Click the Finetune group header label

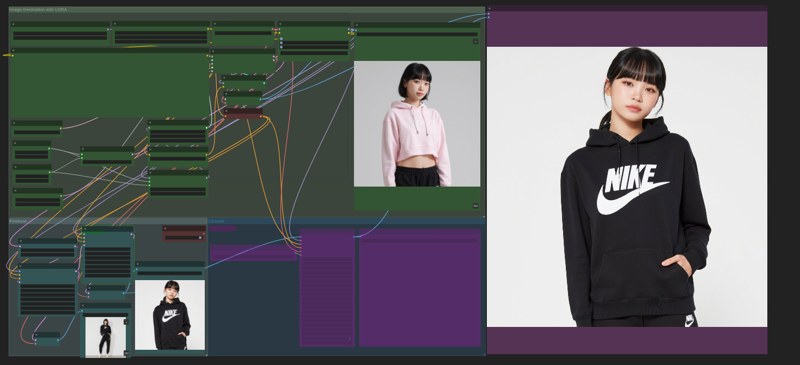click(18, 221)
